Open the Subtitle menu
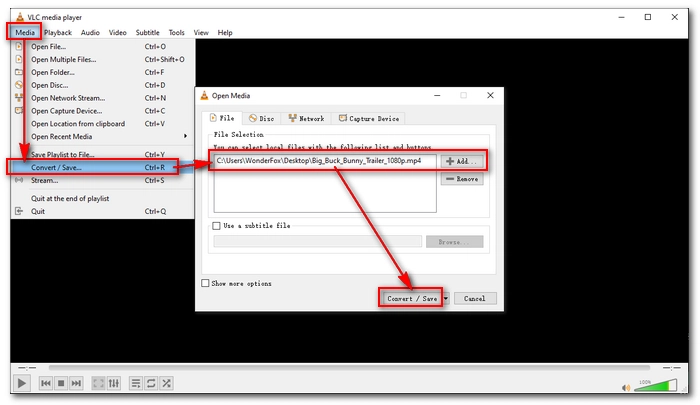 (147, 32)
